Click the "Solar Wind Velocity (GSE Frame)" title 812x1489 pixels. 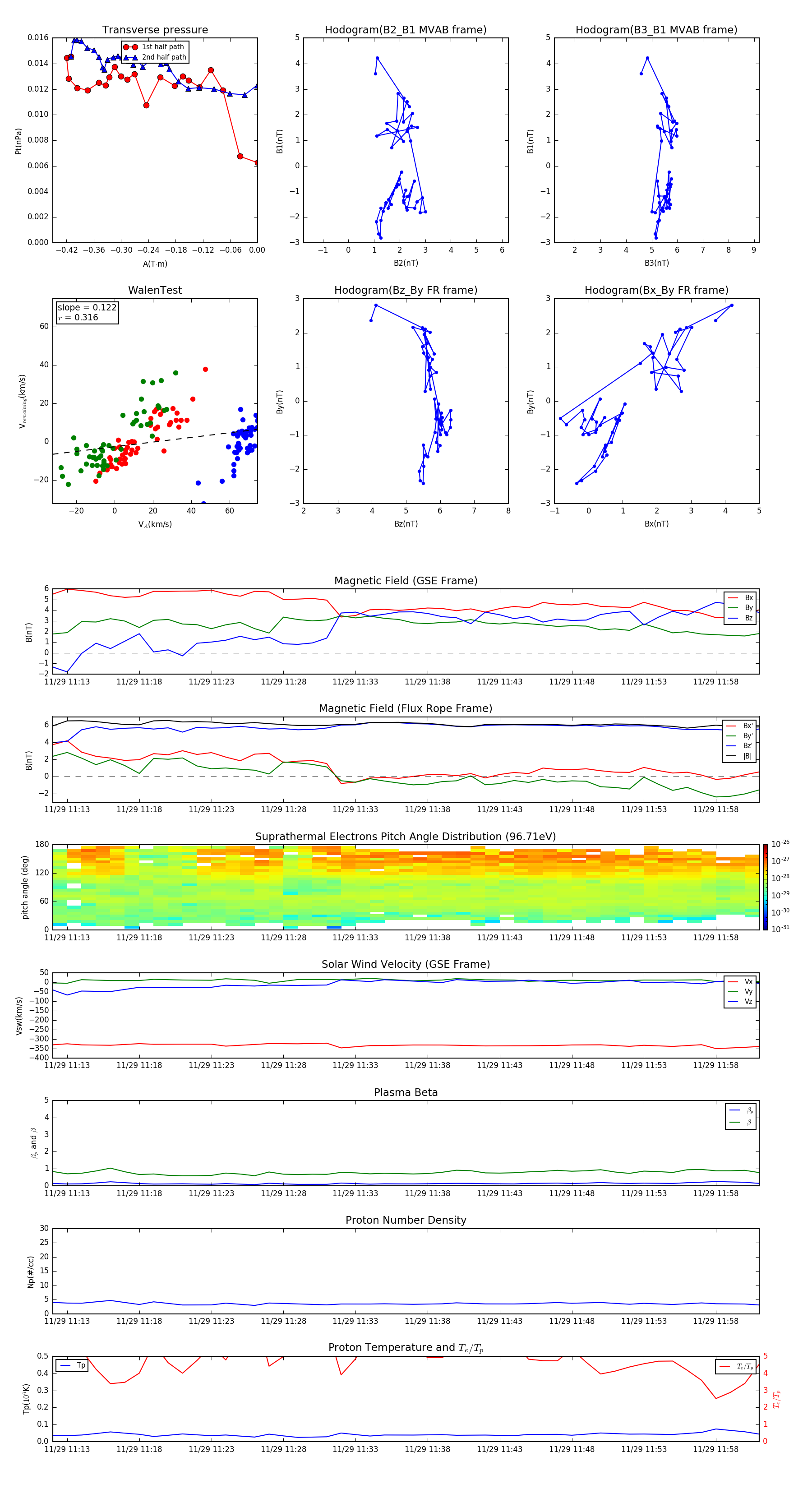coord(406,965)
